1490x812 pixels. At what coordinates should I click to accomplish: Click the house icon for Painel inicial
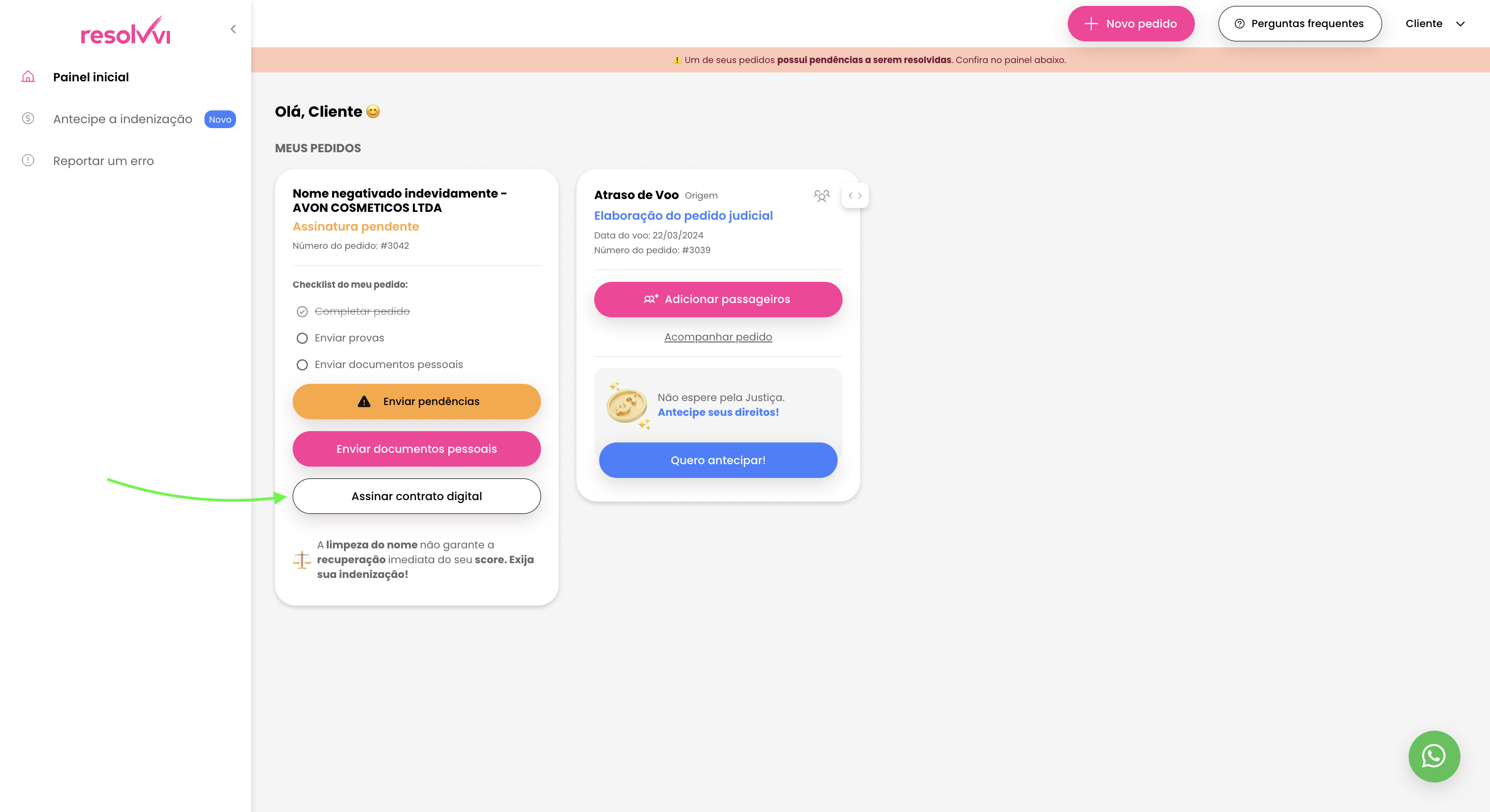click(28, 76)
